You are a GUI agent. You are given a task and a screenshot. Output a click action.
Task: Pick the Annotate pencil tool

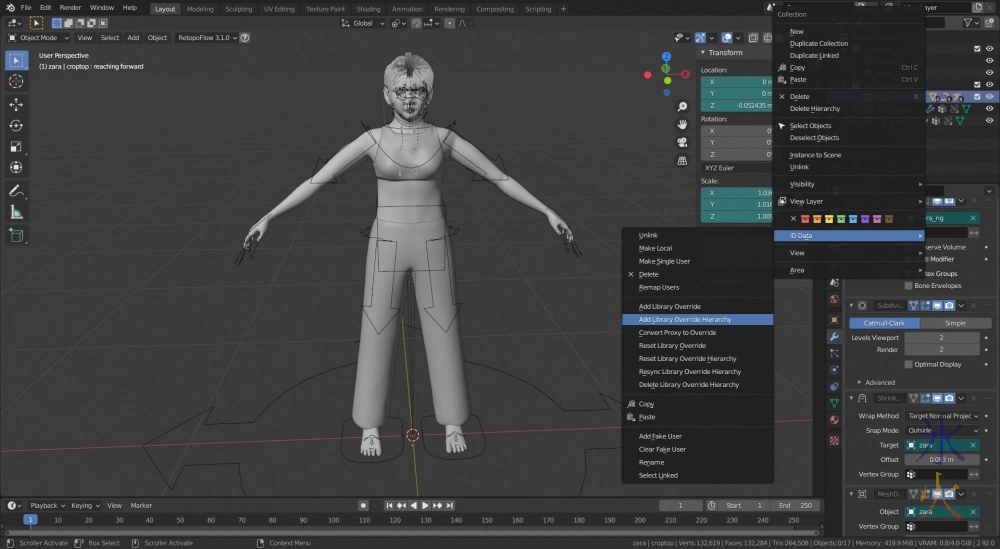[x=16, y=190]
